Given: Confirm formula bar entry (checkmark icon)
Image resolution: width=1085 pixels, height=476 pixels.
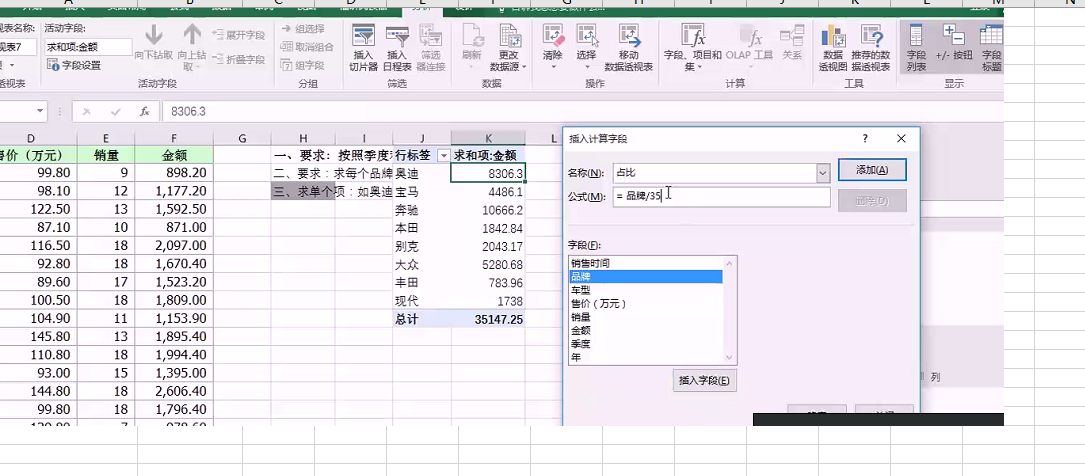Looking at the screenshot, I should coord(116,111).
